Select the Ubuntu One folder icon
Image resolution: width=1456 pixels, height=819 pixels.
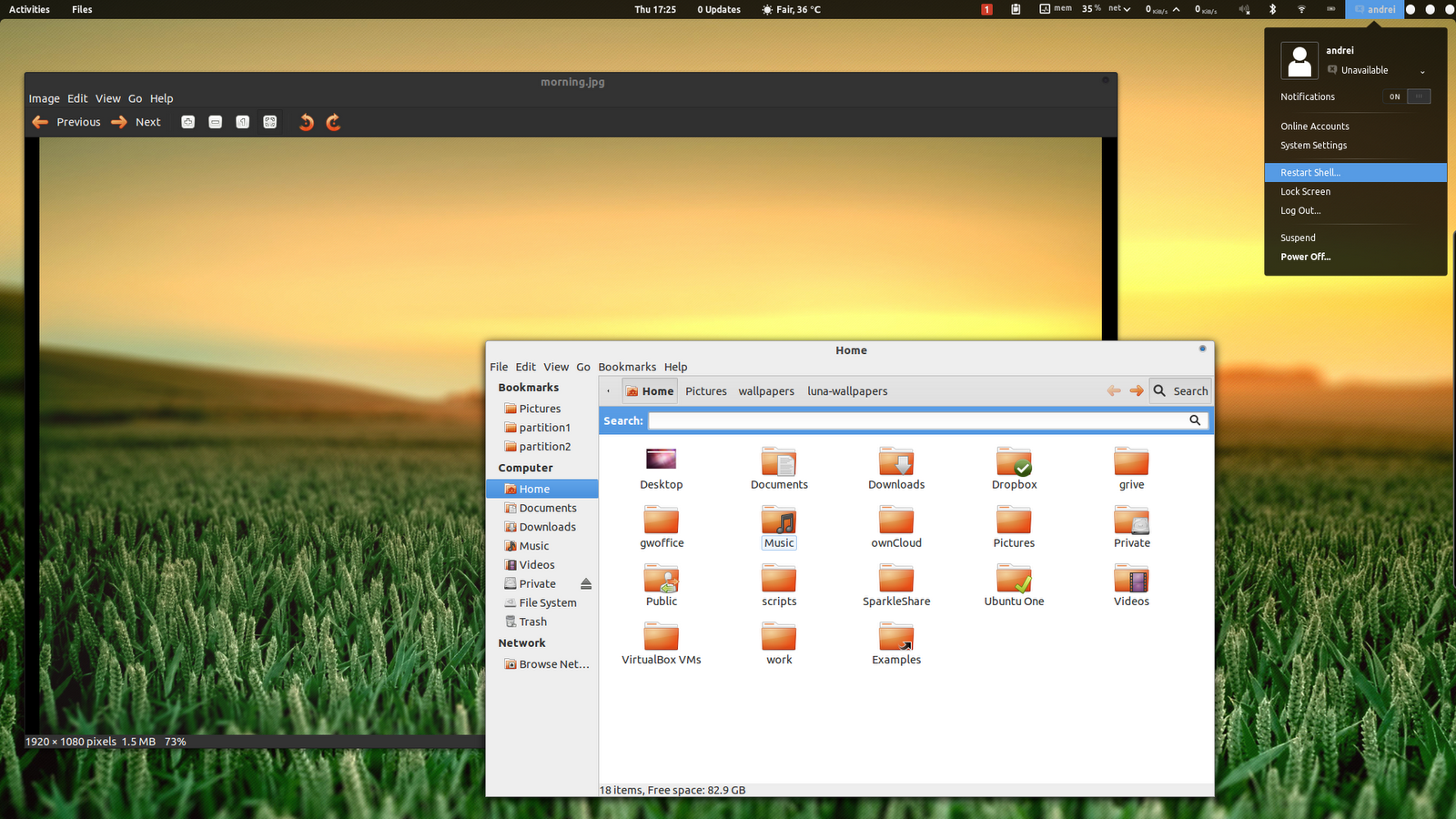(1014, 578)
